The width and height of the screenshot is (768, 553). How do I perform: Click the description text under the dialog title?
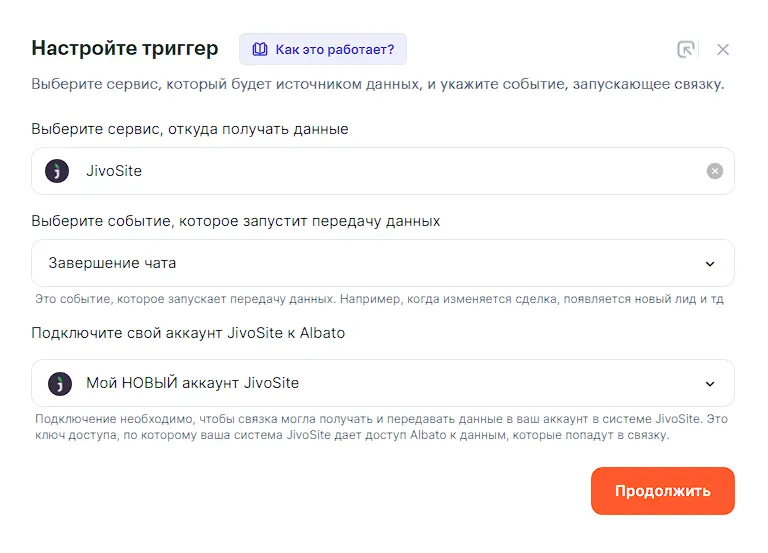(378, 84)
